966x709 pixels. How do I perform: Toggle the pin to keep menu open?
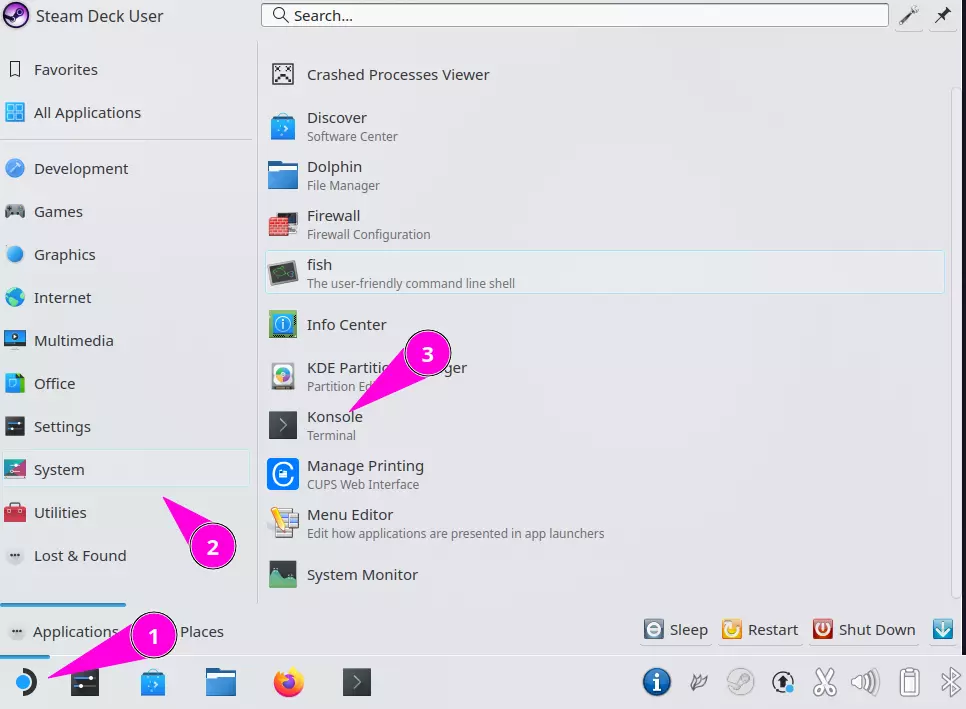click(x=943, y=15)
